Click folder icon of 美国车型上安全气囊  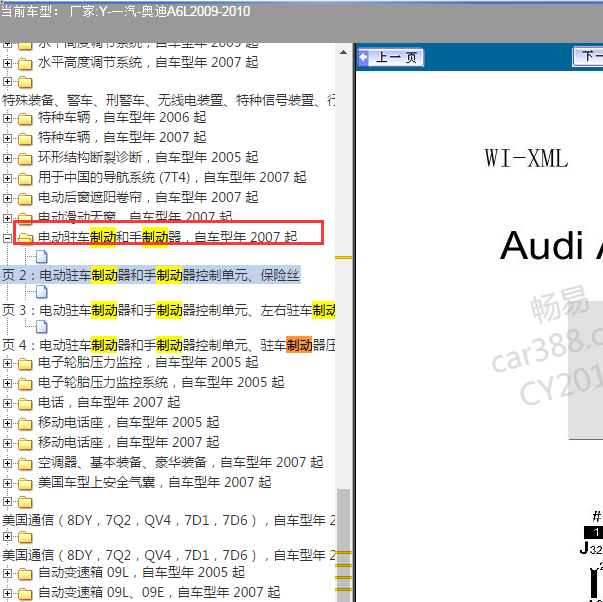tap(25, 483)
